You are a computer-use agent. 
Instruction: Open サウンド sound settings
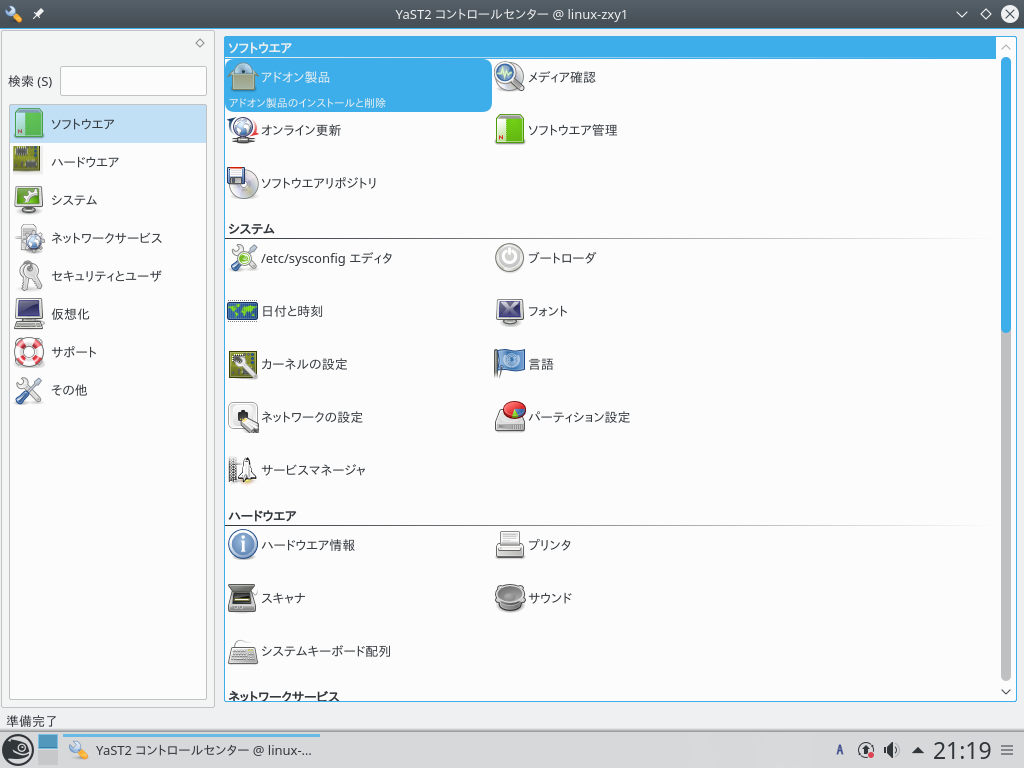coord(549,598)
